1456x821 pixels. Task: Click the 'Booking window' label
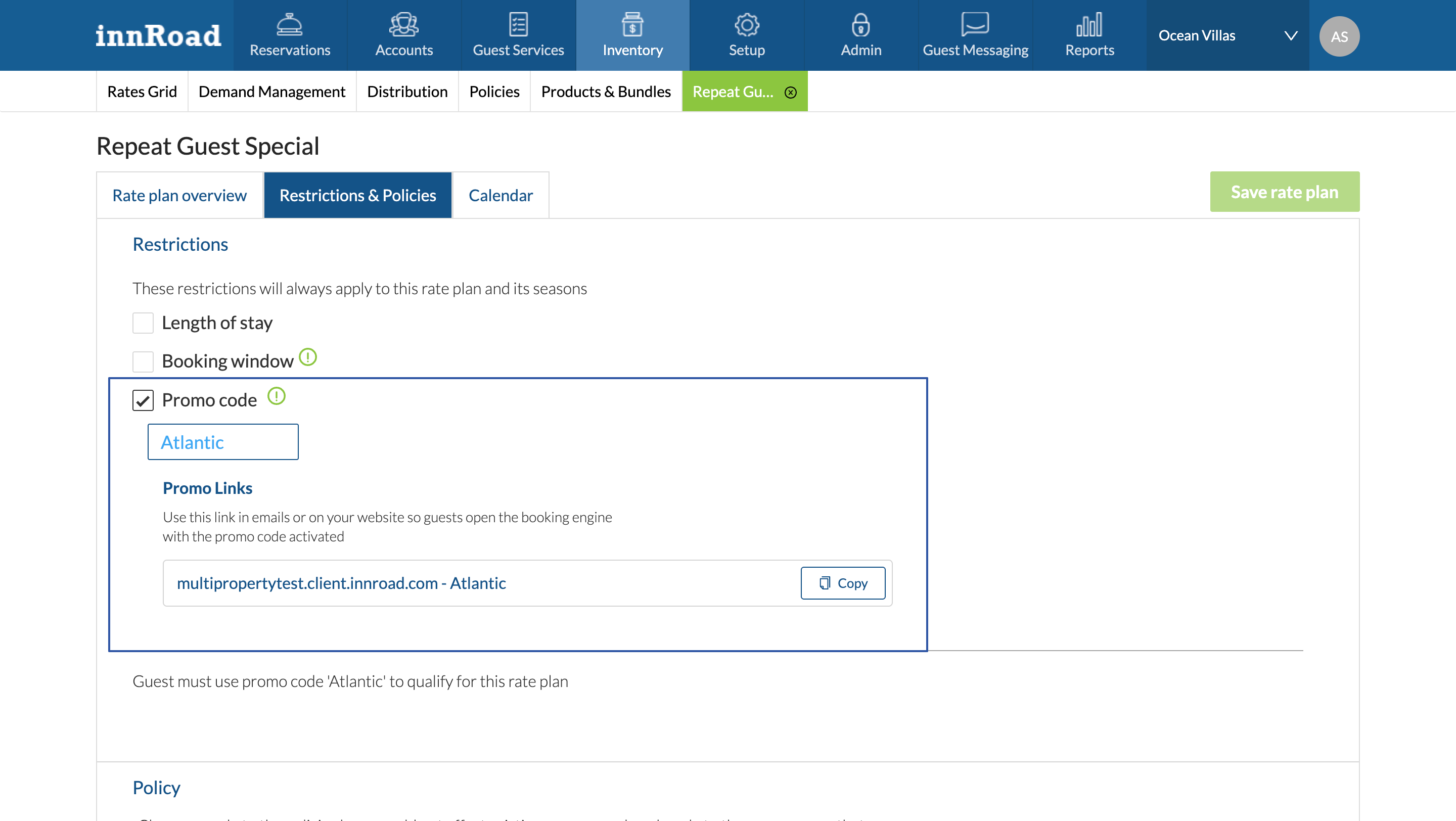pyautogui.click(x=228, y=361)
